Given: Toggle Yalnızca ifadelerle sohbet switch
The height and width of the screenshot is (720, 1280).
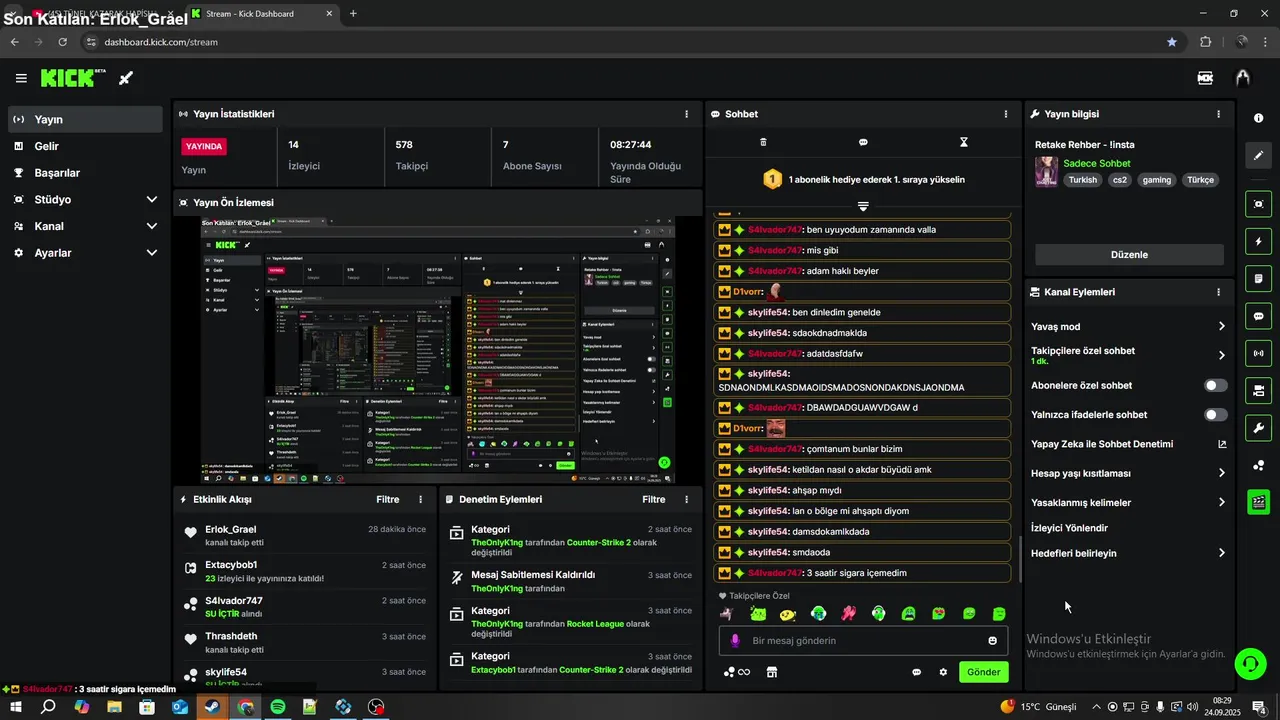Looking at the screenshot, I should click(x=1216, y=414).
